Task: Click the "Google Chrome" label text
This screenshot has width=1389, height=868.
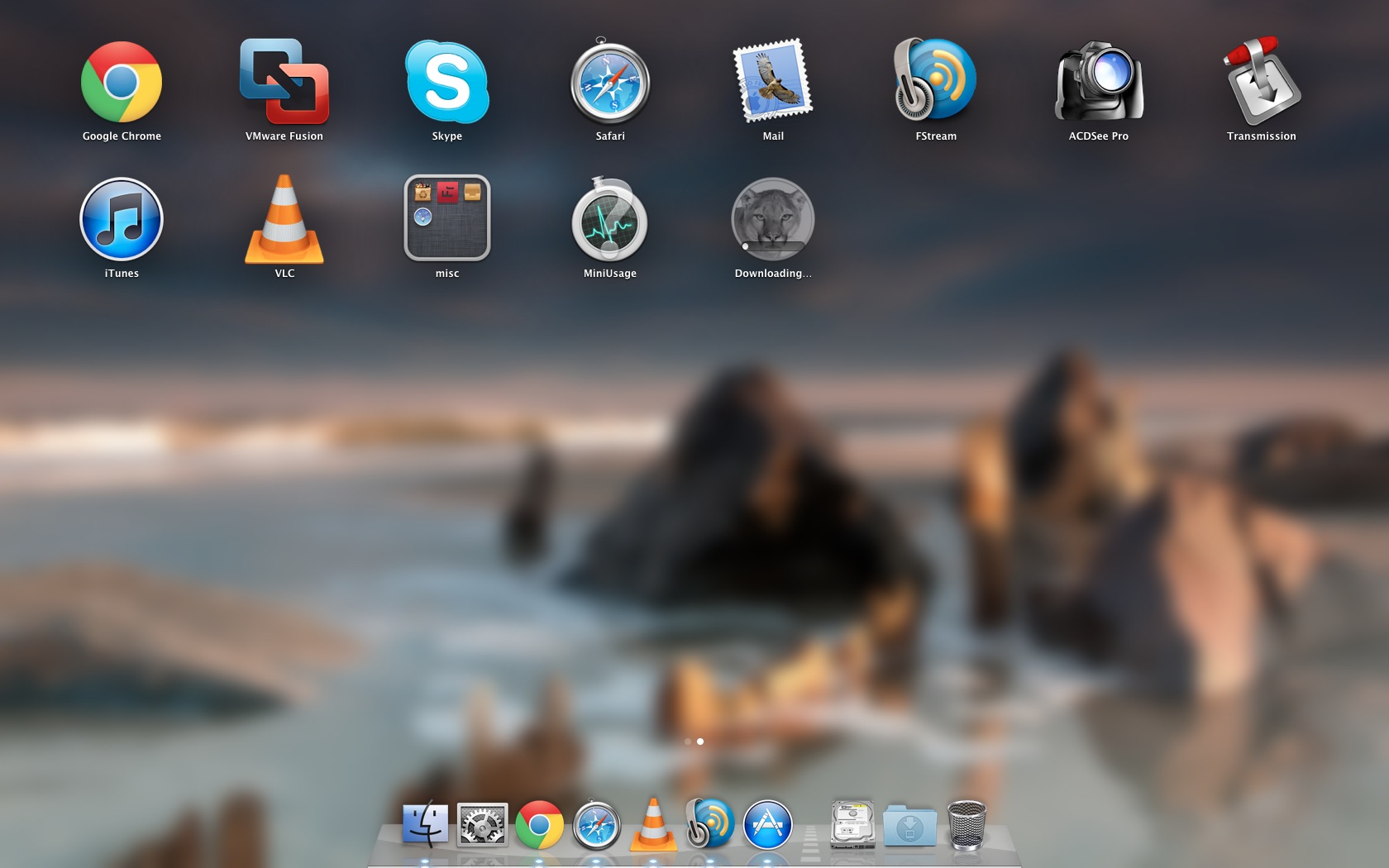Action: tap(122, 136)
